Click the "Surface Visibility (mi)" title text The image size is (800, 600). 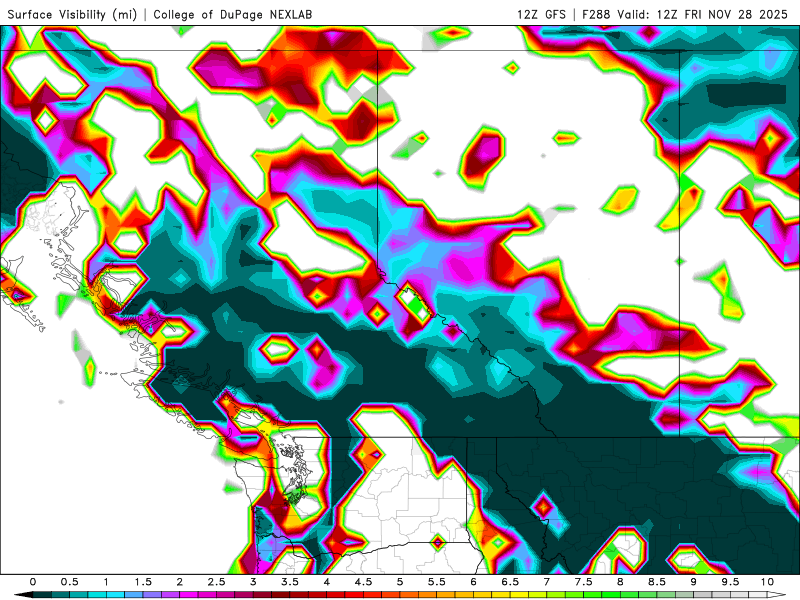[72, 14]
